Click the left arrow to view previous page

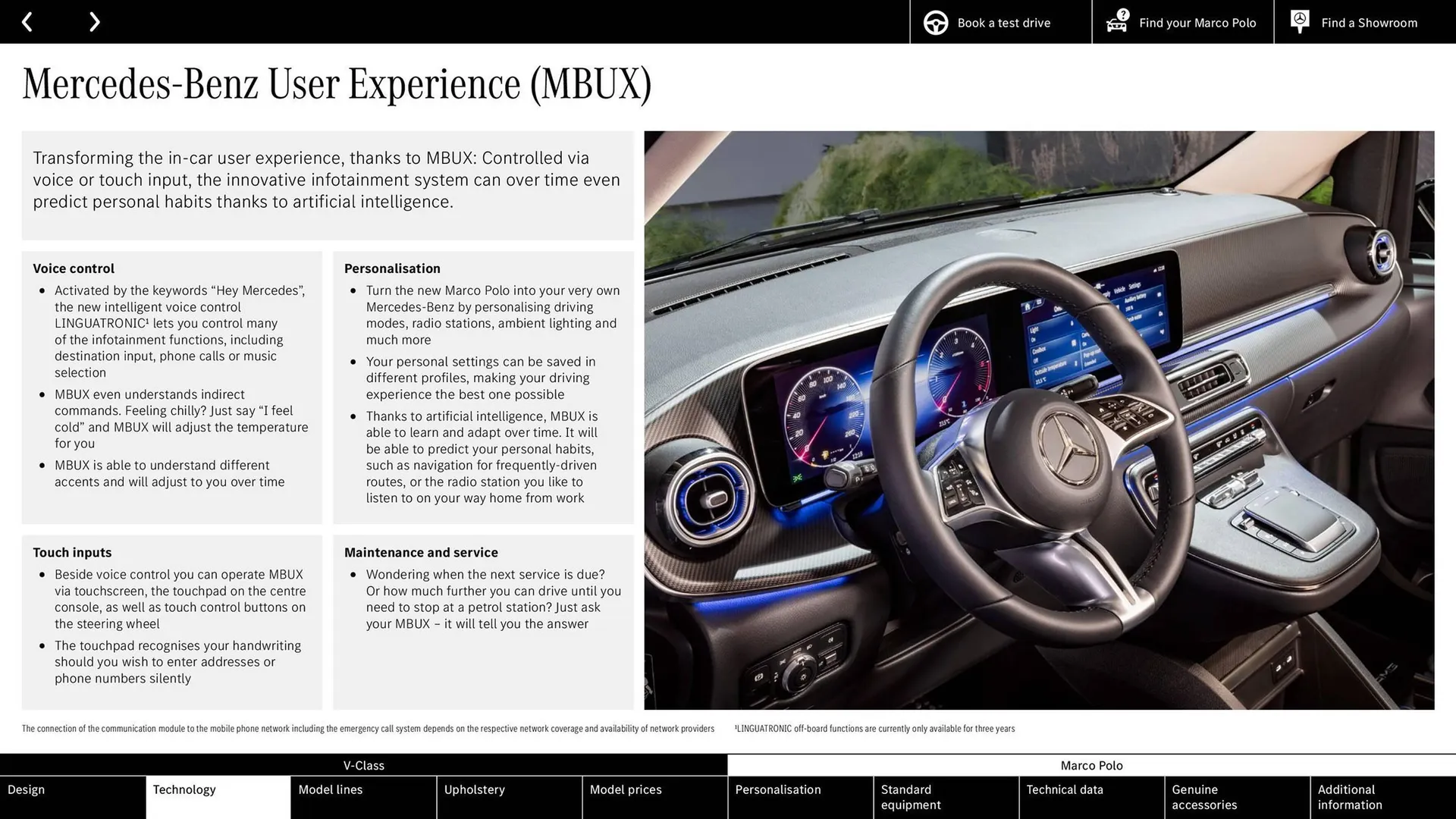coord(27,21)
